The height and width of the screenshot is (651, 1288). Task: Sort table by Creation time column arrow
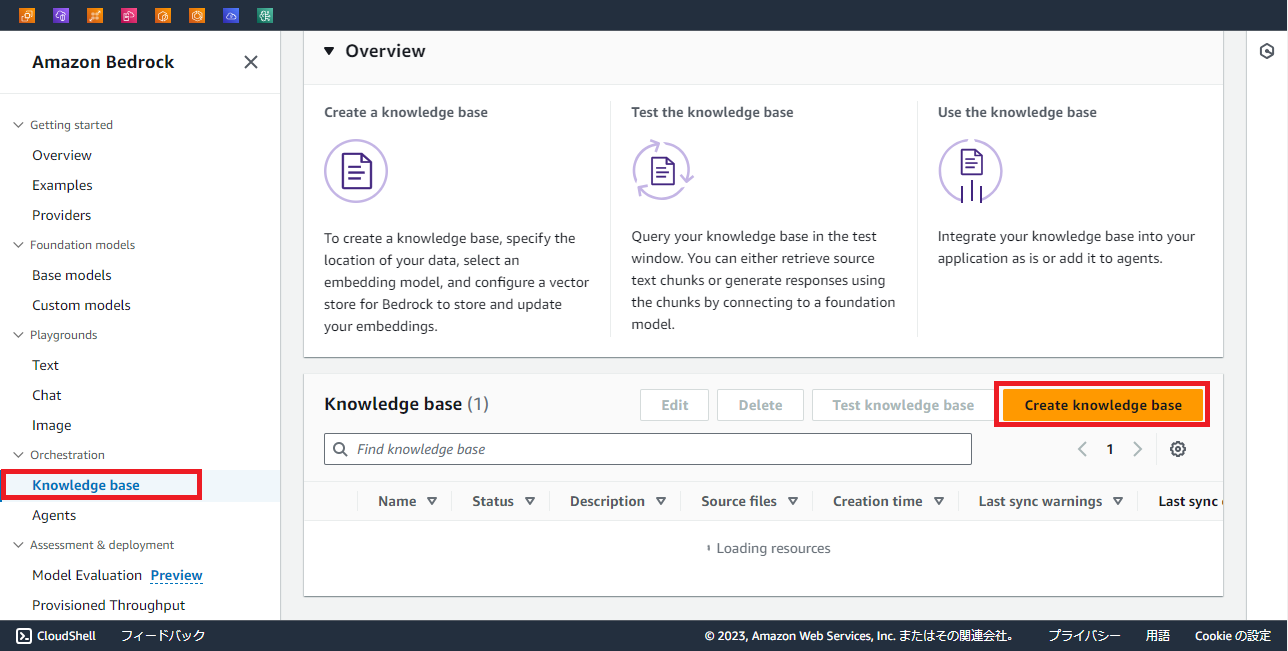pos(939,501)
